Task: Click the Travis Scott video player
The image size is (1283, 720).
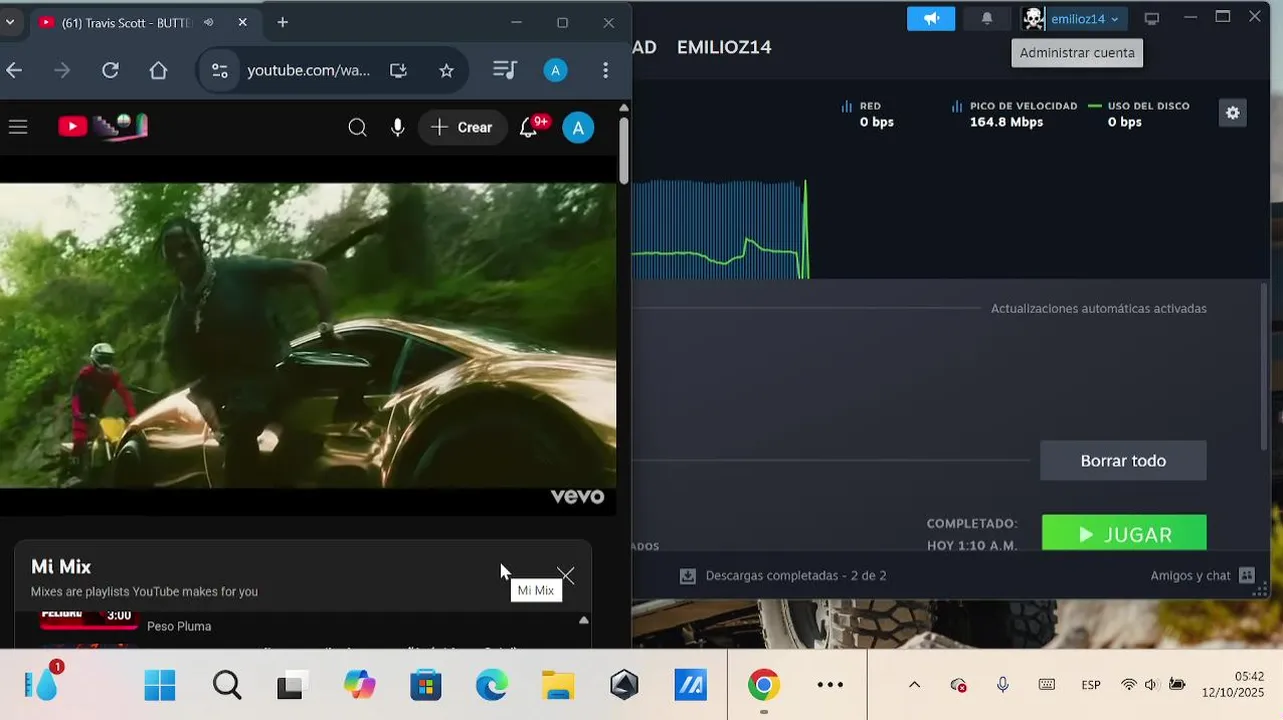Action: (x=308, y=335)
